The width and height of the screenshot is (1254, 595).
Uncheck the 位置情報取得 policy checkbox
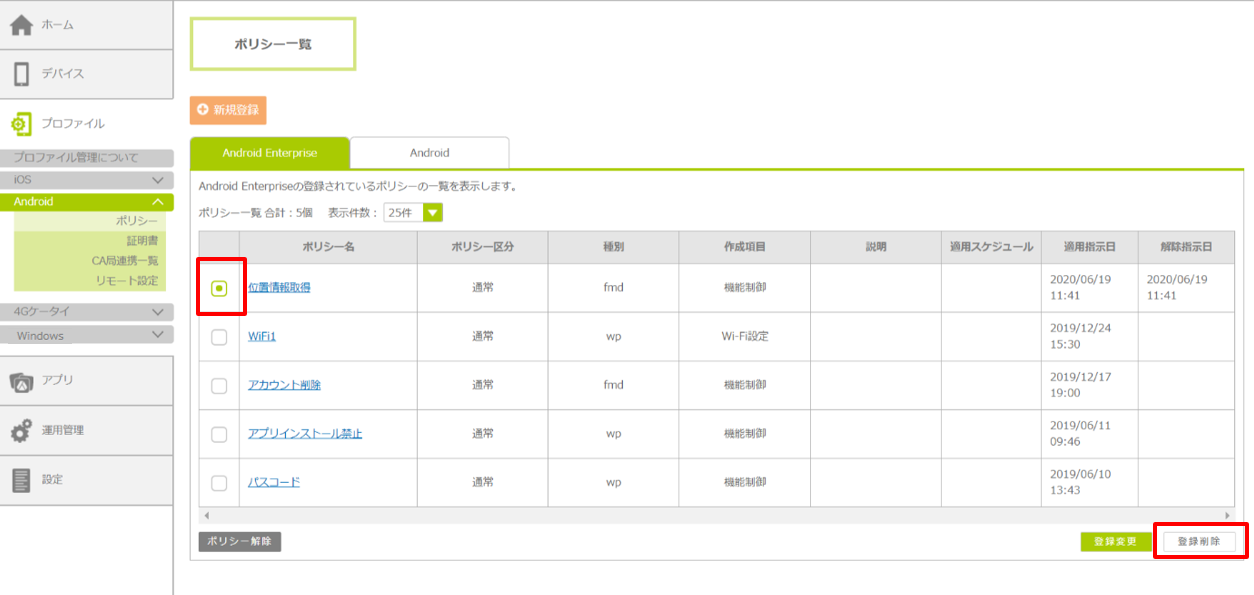click(x=219, y=288)
